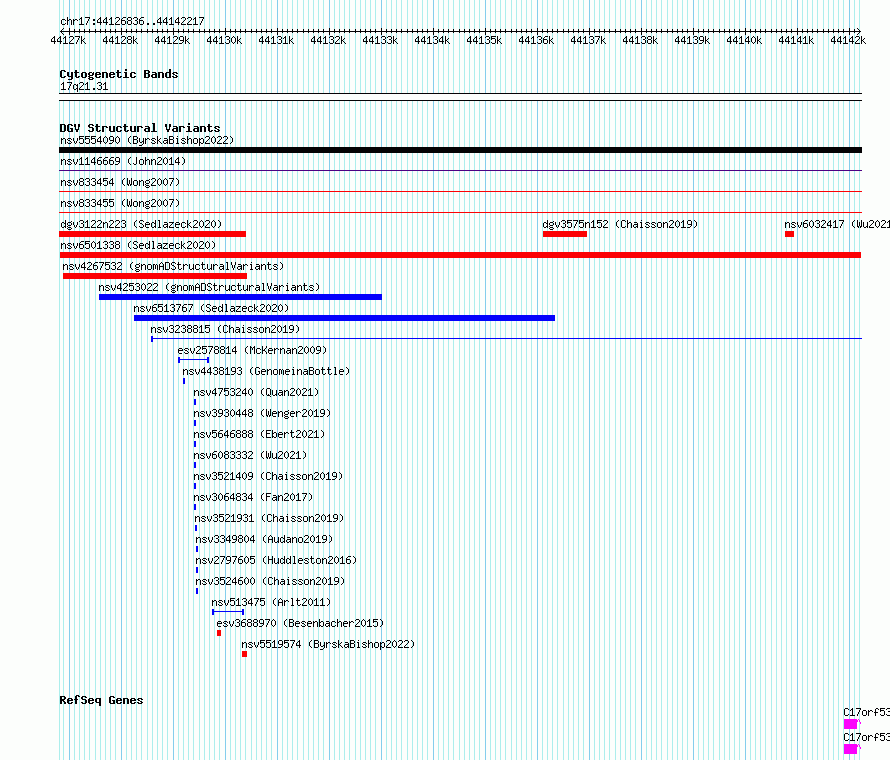Click the long red nsv6501338 bar

click(x=460, y=255)
